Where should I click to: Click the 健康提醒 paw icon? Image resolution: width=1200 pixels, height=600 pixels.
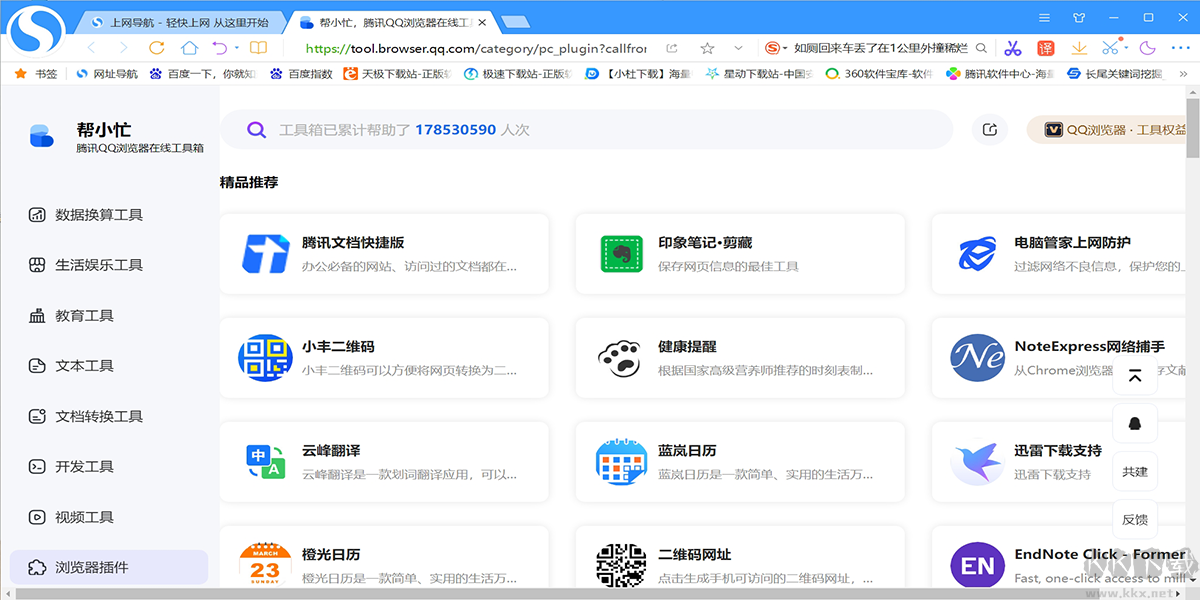(620, 358)
